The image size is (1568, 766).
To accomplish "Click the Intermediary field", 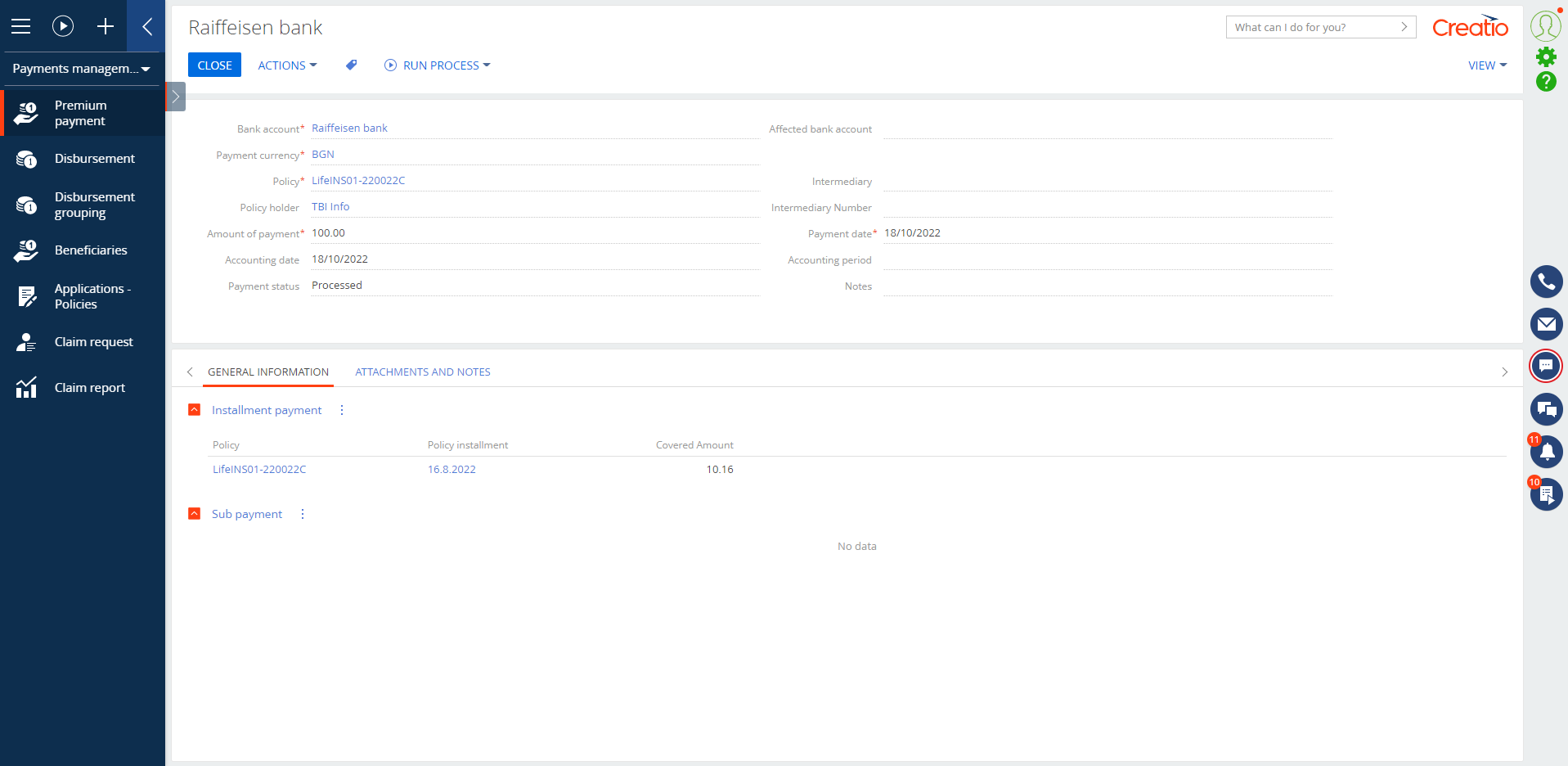I will pyautogui.click(x=1107, y=181).
